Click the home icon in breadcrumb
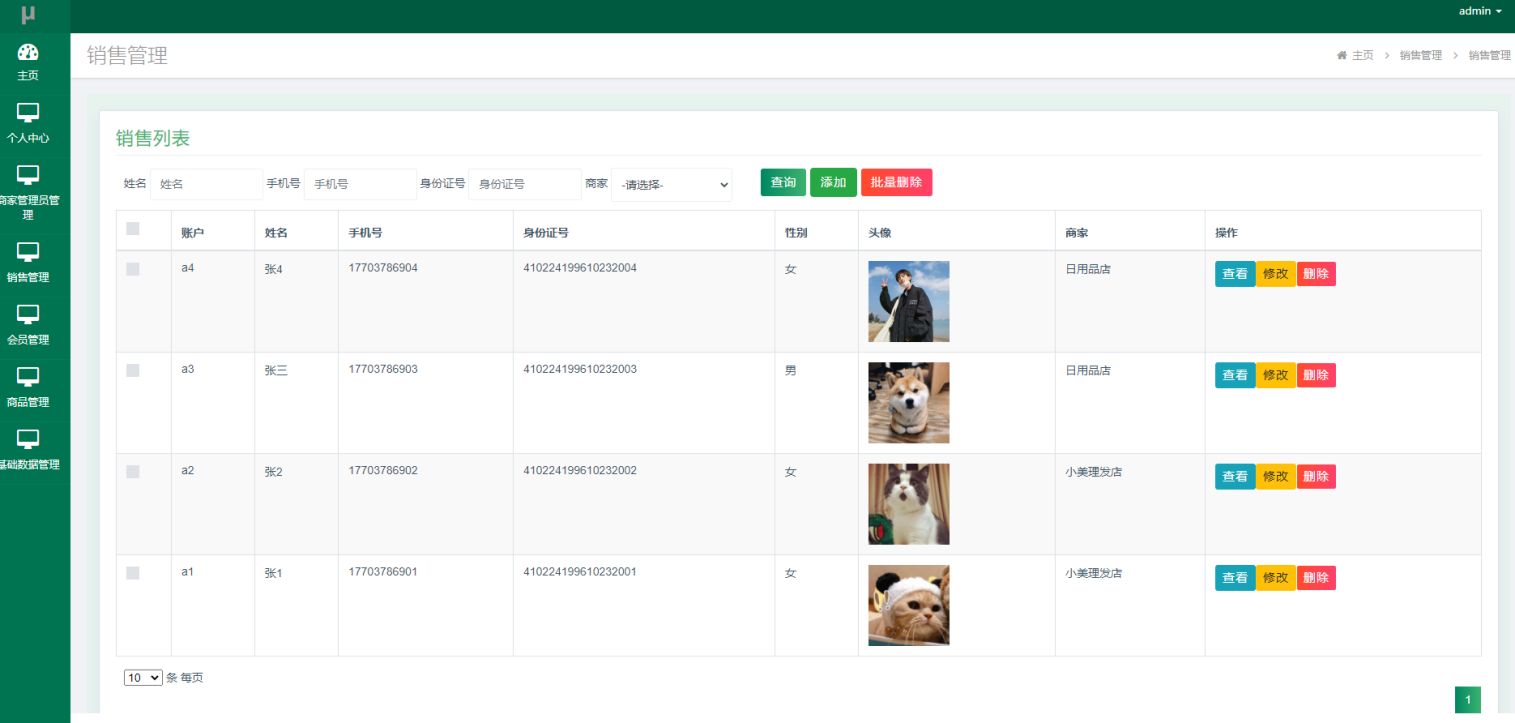Screen dimensions: 1515x723 point(1342,56)
